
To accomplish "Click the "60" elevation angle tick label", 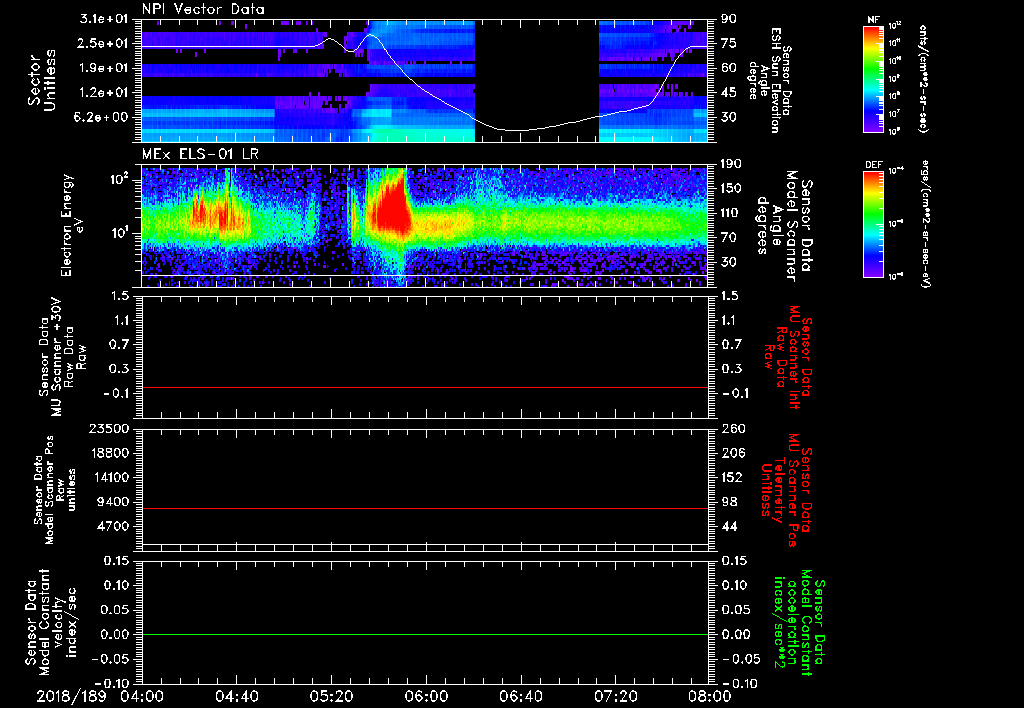I will 729,68.
